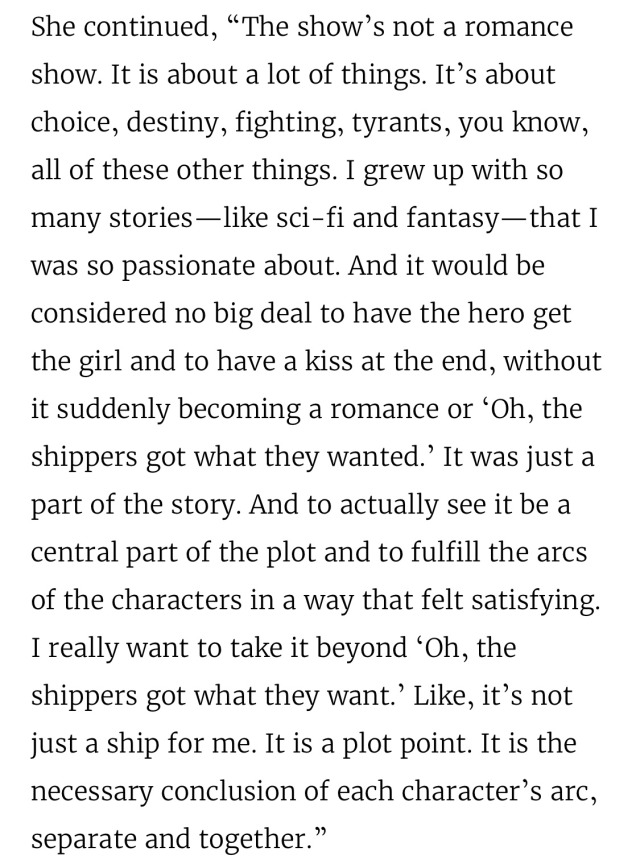Click the word "necessary" starting a line
The height and width of the screenshot is (868, 640).
91,792
